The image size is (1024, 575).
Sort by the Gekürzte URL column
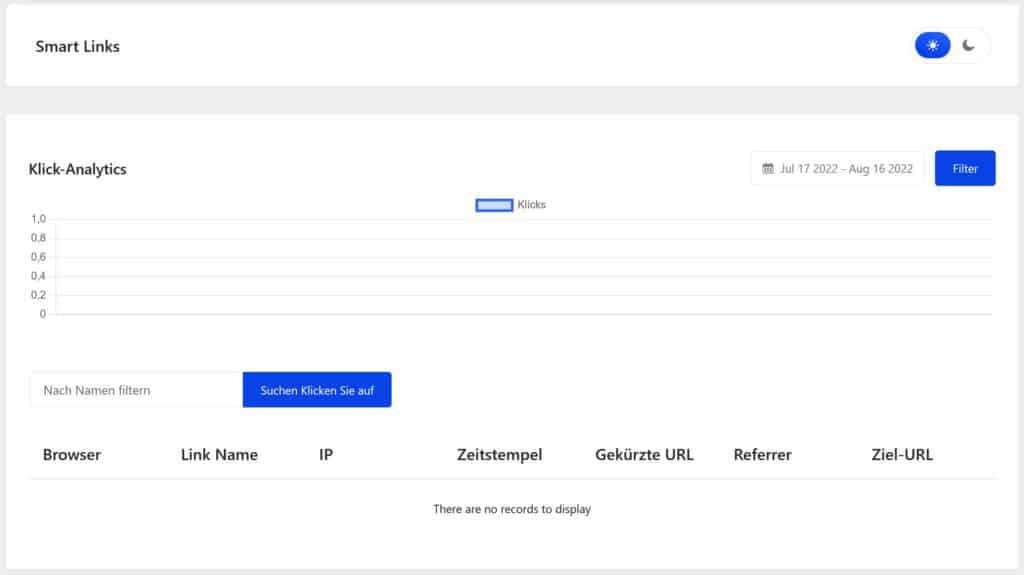click(x=645, y=455)
